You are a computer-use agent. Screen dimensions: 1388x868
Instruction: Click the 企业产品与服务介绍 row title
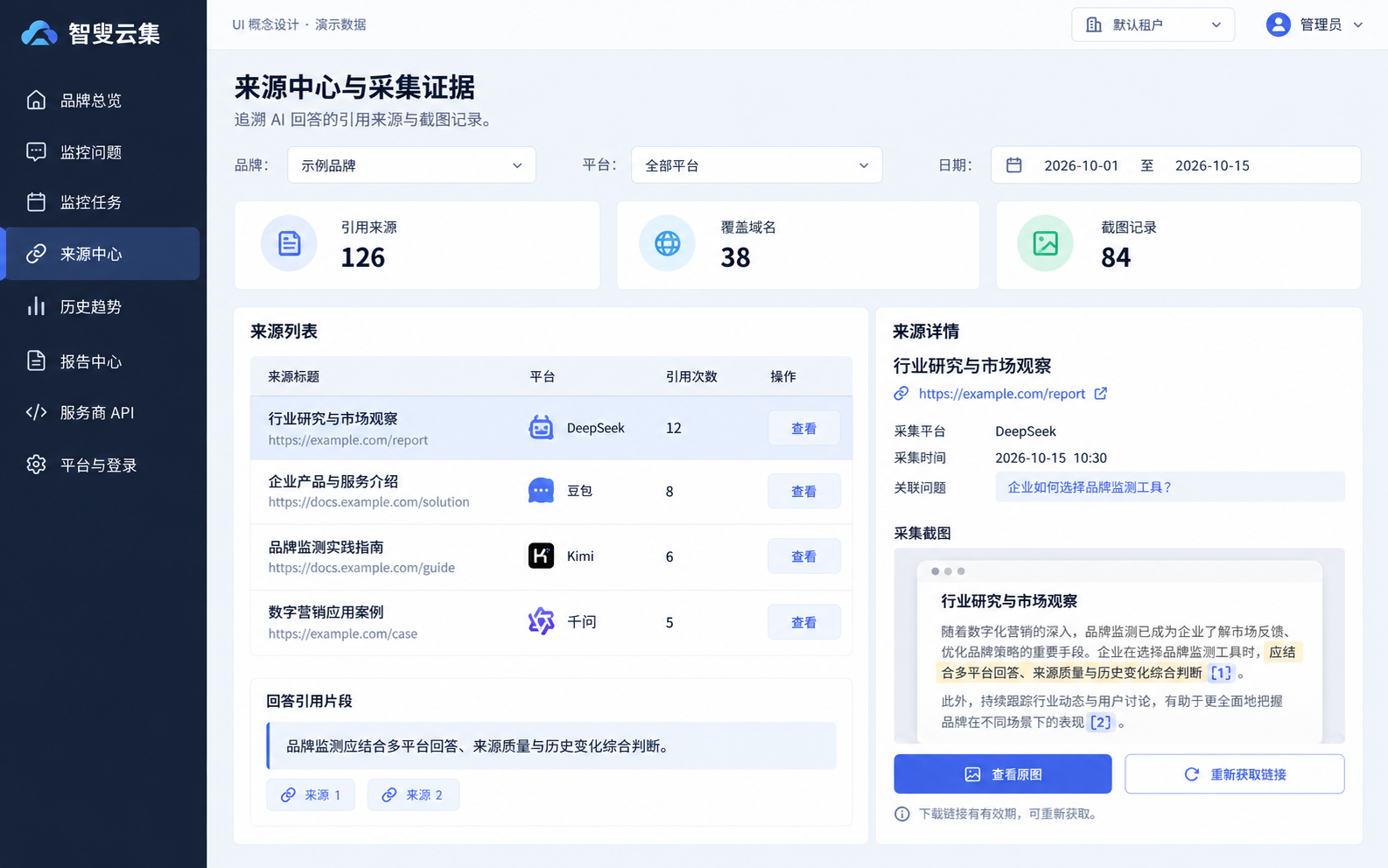tap(333, 481)
